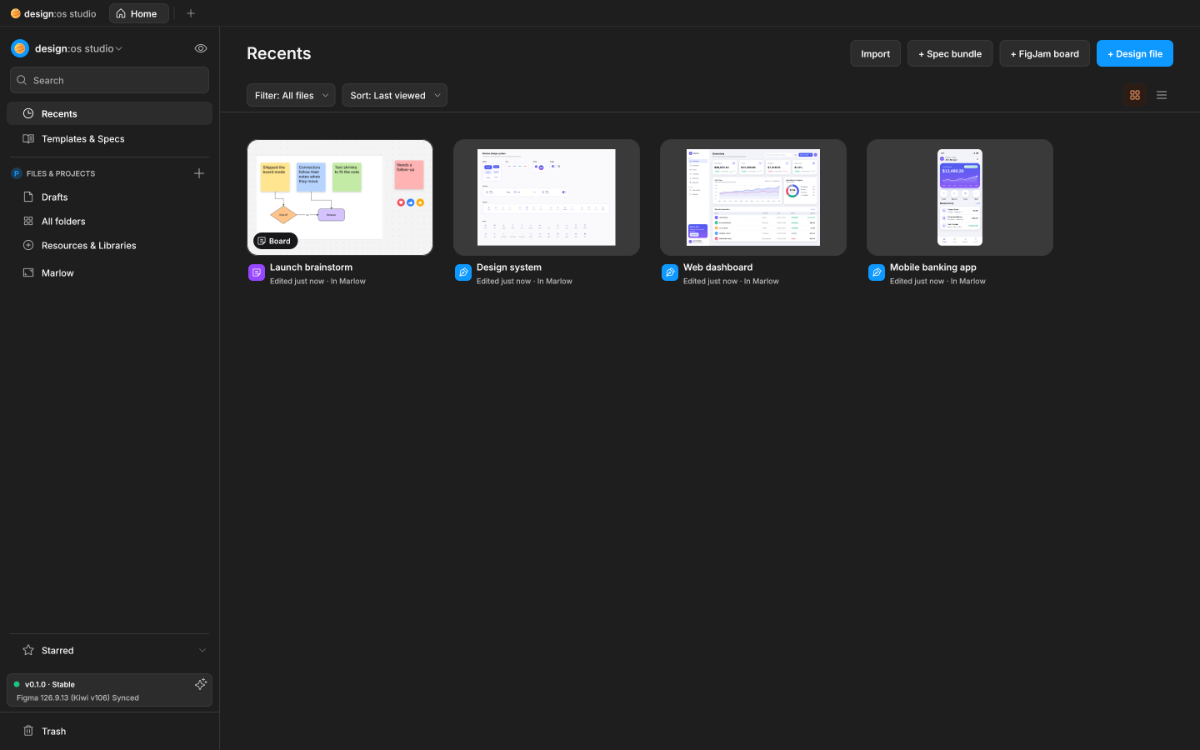1200x750 pixels.
Task: Click the sparkle icon in version panel
Action: click(201, 684)
